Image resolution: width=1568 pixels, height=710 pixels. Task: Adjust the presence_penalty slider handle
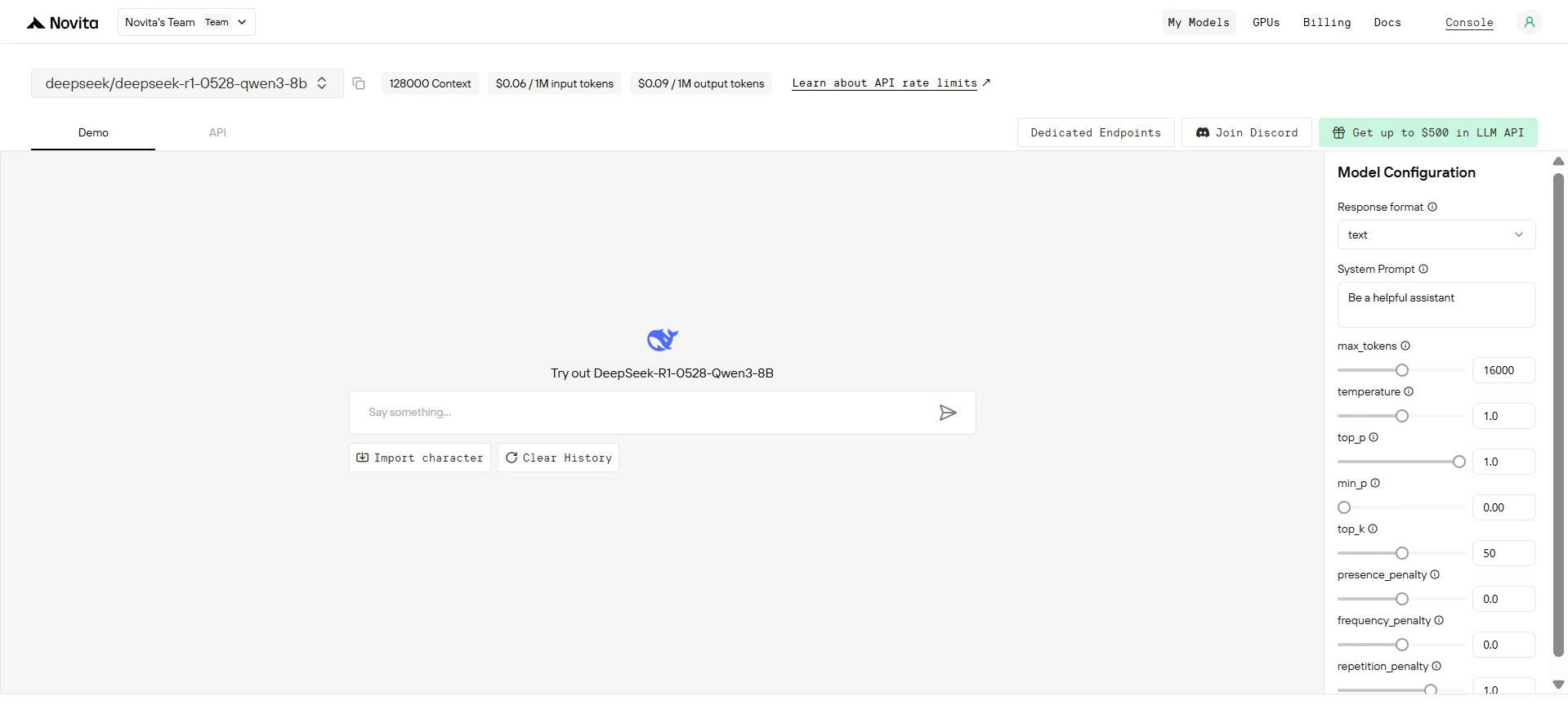1402,599
